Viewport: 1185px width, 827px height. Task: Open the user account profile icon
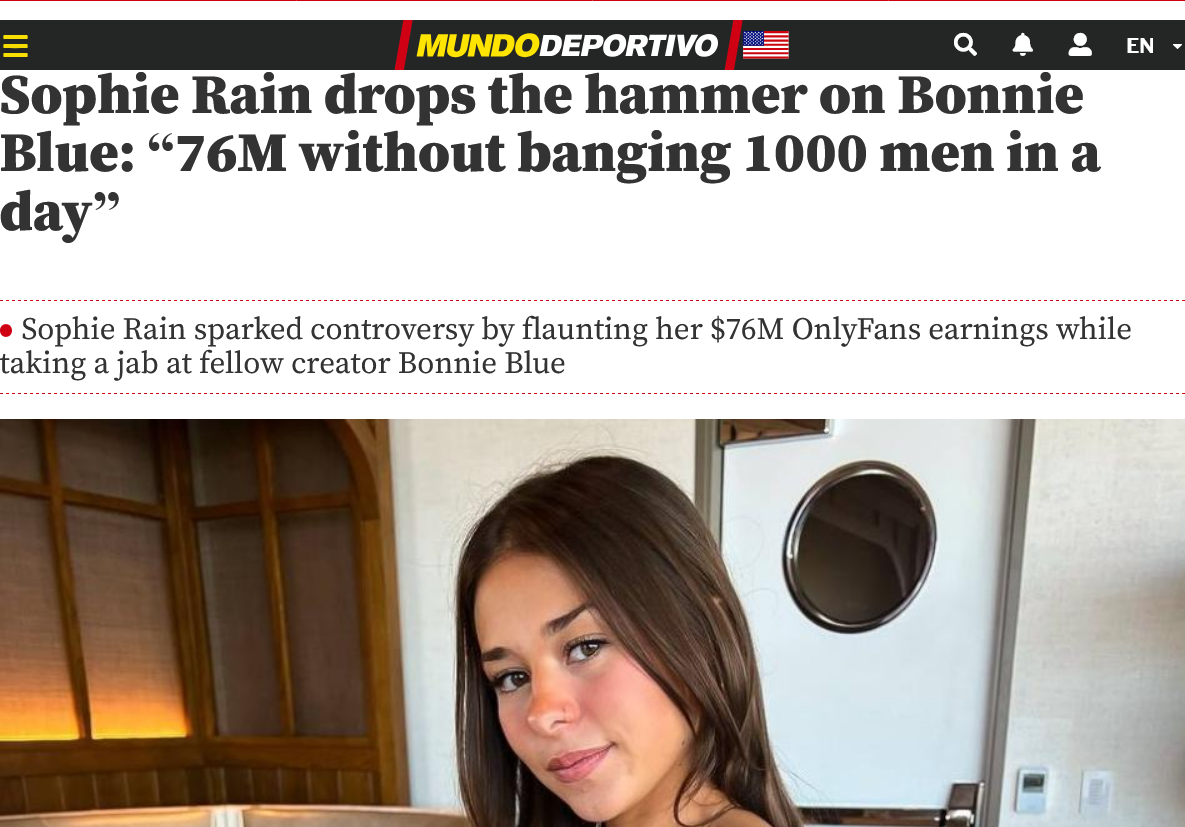coord(1080,45)
